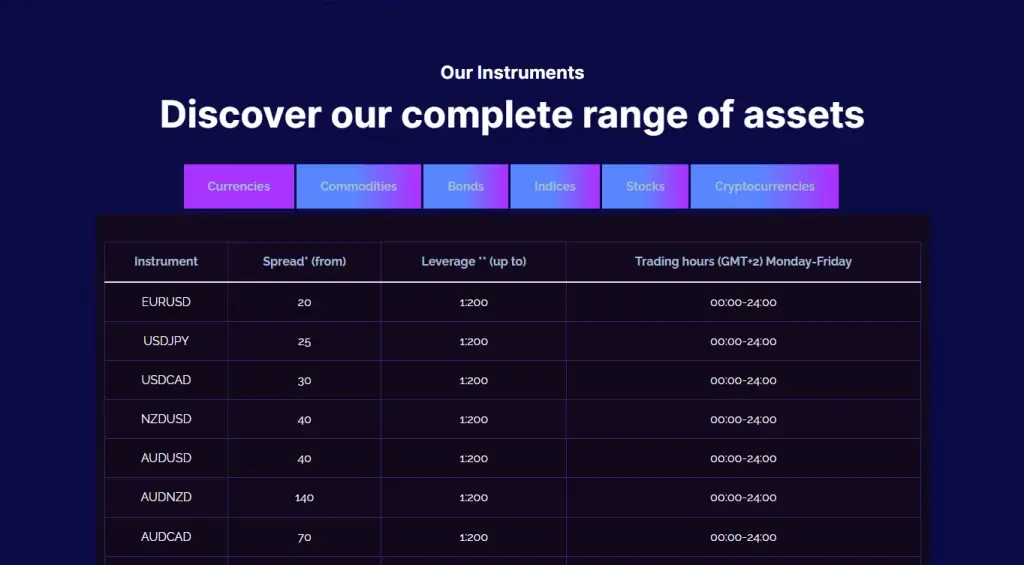
Task: Click trading hours 00:00-24:00 in NZDUSD row
Action: tap(743, 420)
